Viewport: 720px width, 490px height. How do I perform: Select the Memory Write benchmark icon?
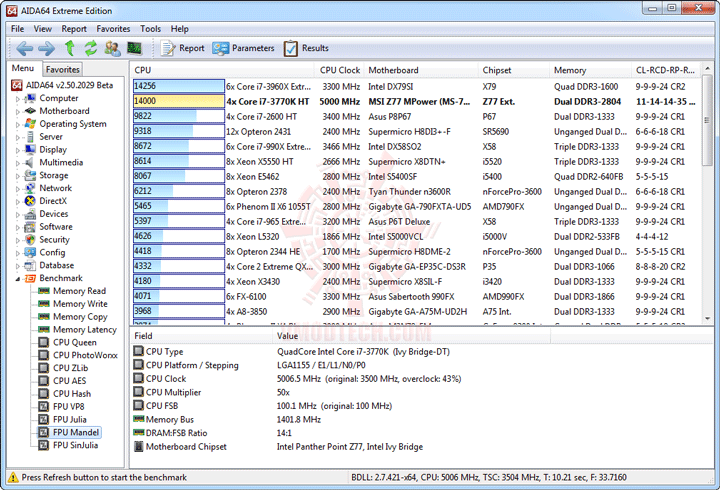pos(44,304)
